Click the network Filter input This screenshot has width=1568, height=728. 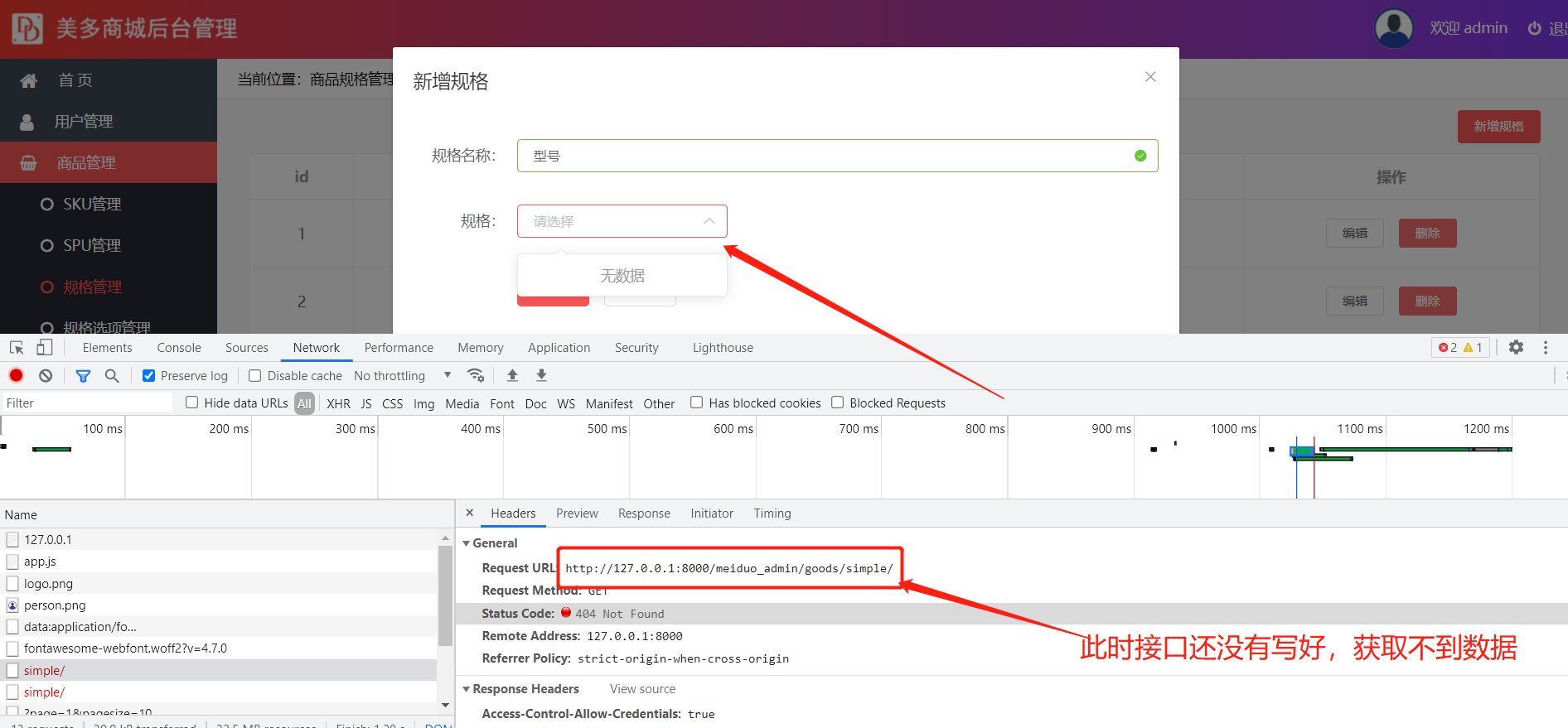[87, 403]
